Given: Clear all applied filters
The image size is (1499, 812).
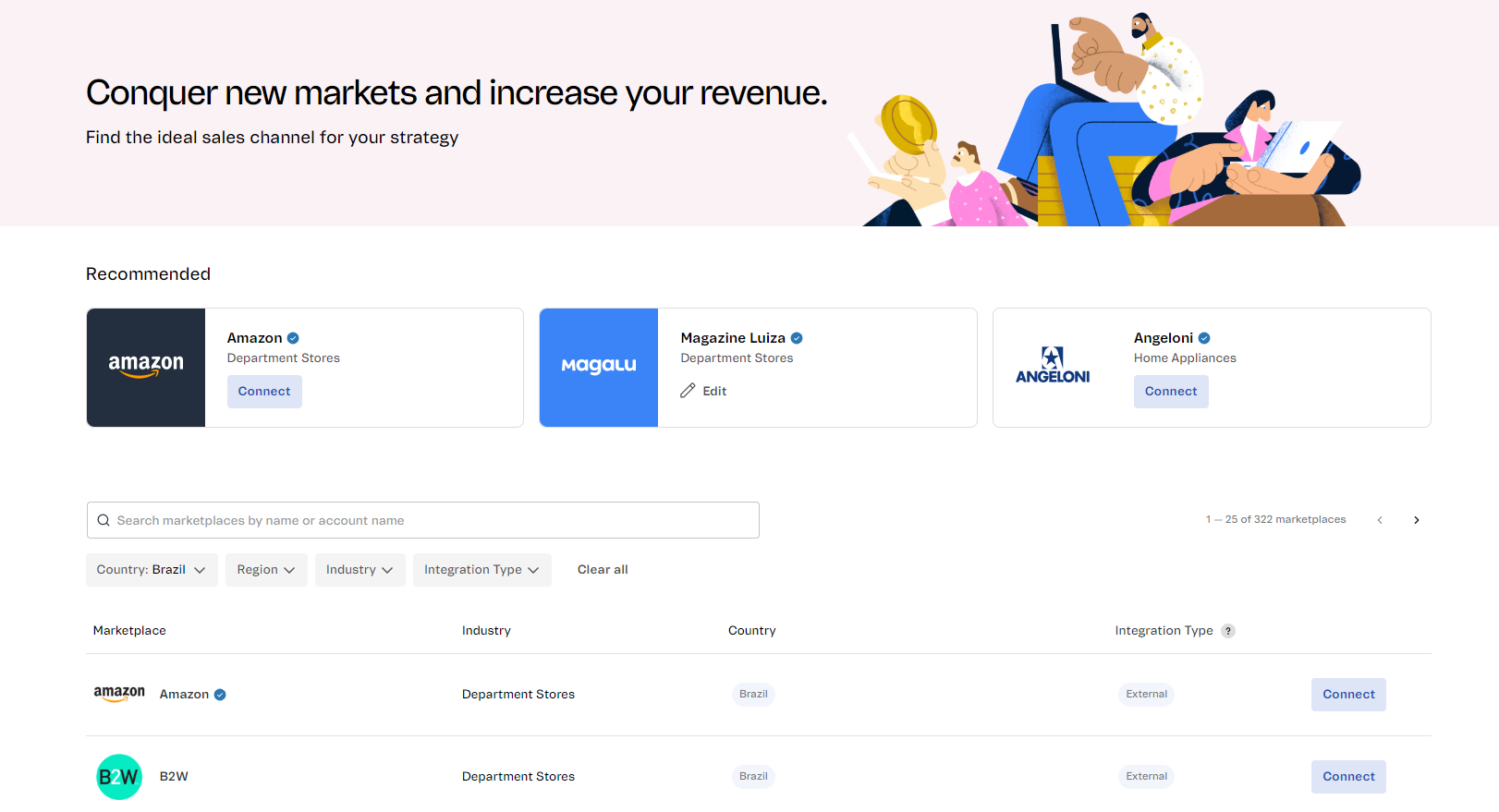Looking at the screenshot, I should coord(603,570).
